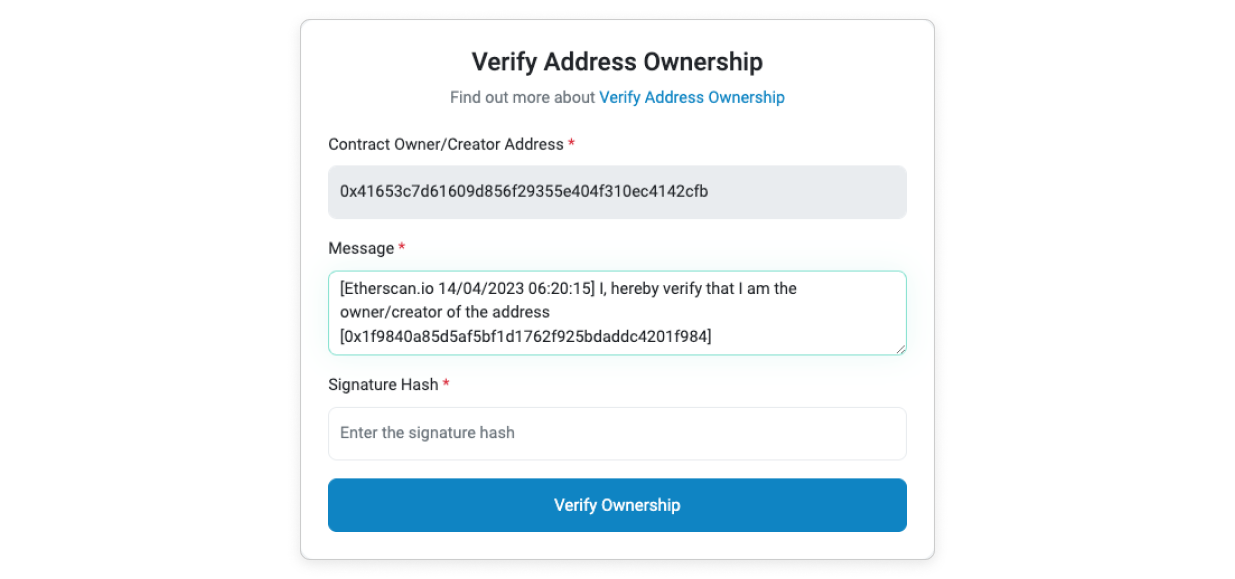Click the Contract Owner/Creator Address label
Image resolution: width=1235 pixels, height=579 pixels.
(x=446, y=144)
